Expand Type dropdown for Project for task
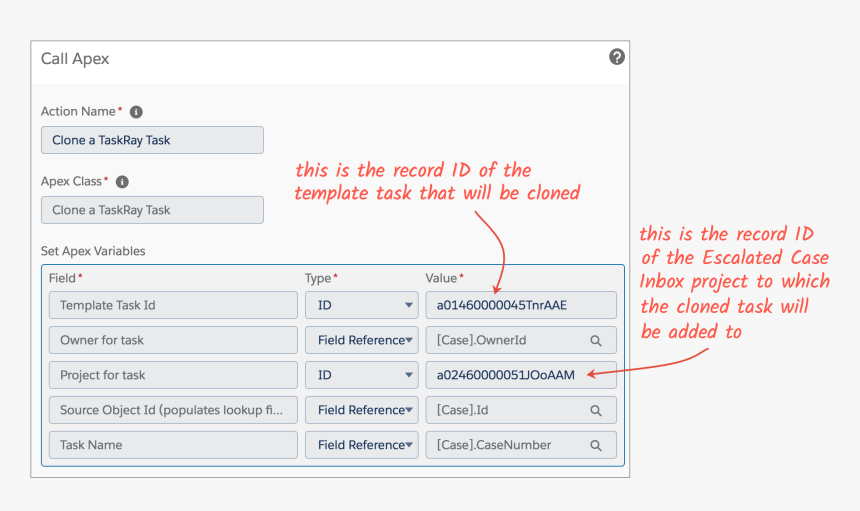The image size is (860, 511). point(361,375)
